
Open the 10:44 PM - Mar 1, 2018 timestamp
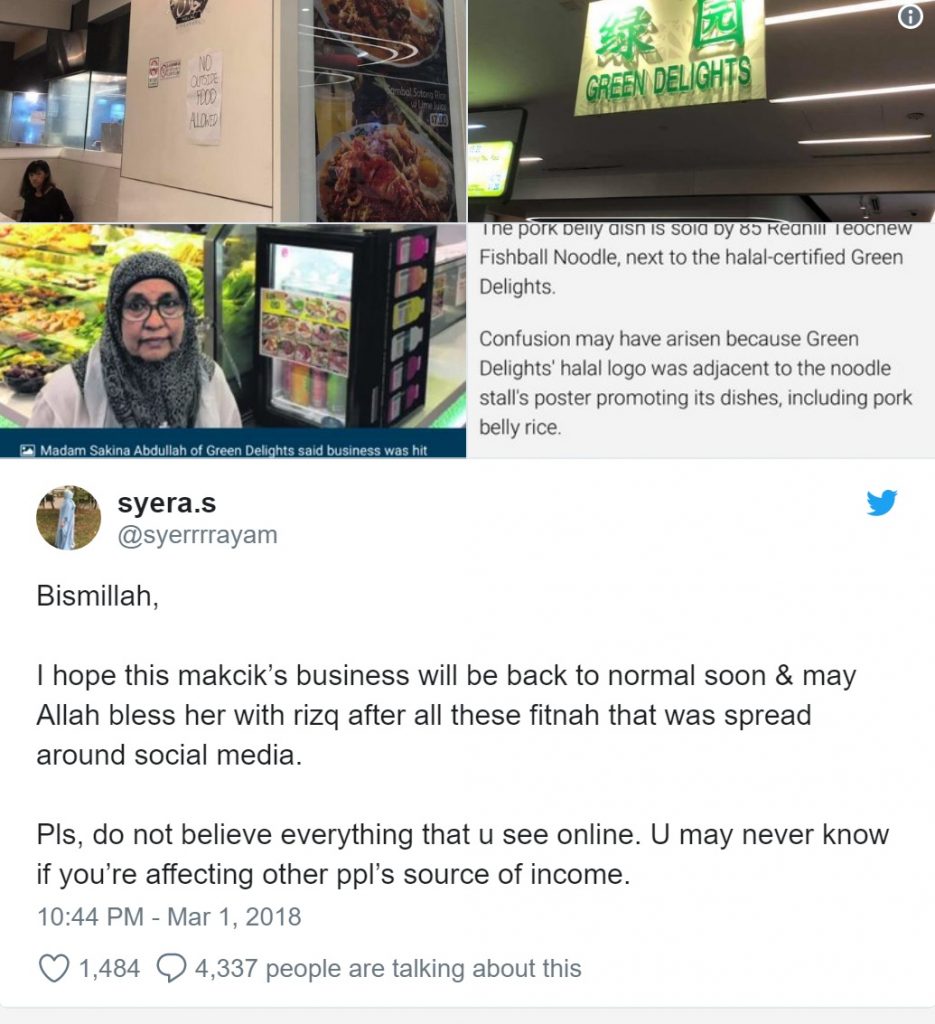tap(169, 917)
